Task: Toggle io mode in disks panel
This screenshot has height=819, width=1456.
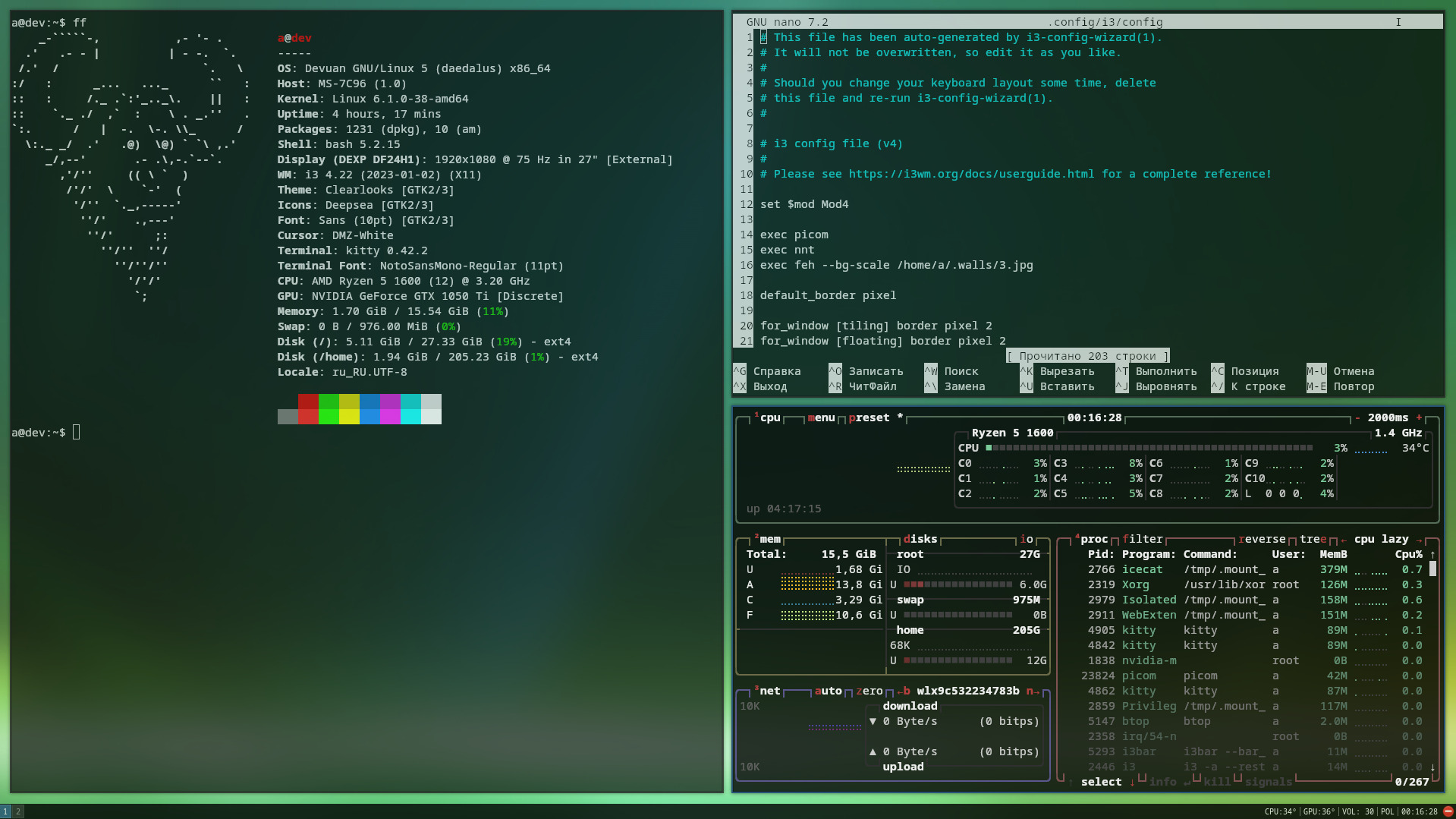Action: pos(1026,540)
